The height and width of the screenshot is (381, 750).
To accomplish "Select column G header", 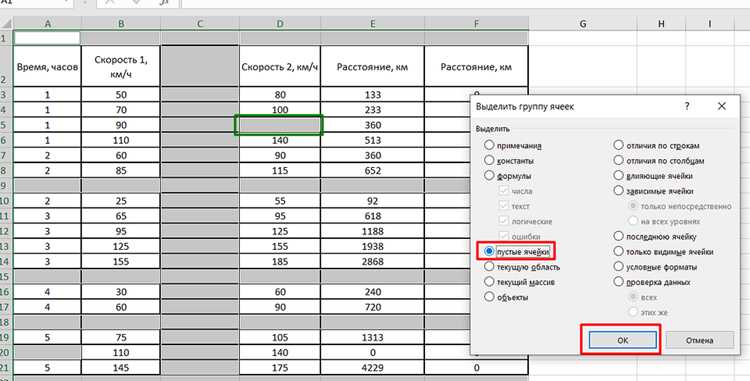I will point(583,23).
